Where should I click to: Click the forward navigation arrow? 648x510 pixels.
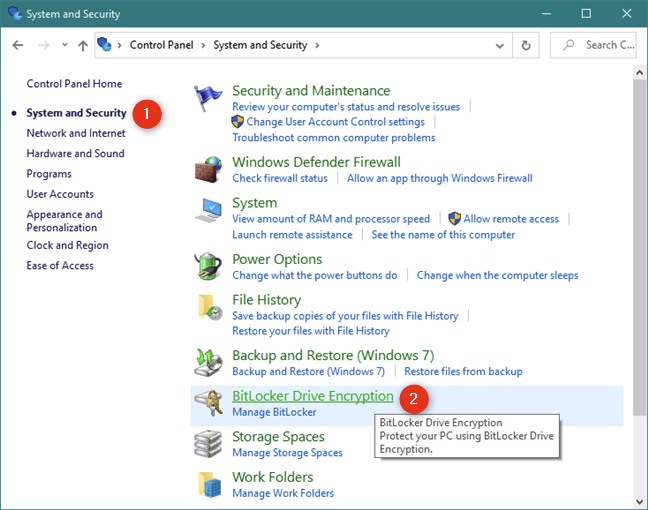click(x=44, y=45)
